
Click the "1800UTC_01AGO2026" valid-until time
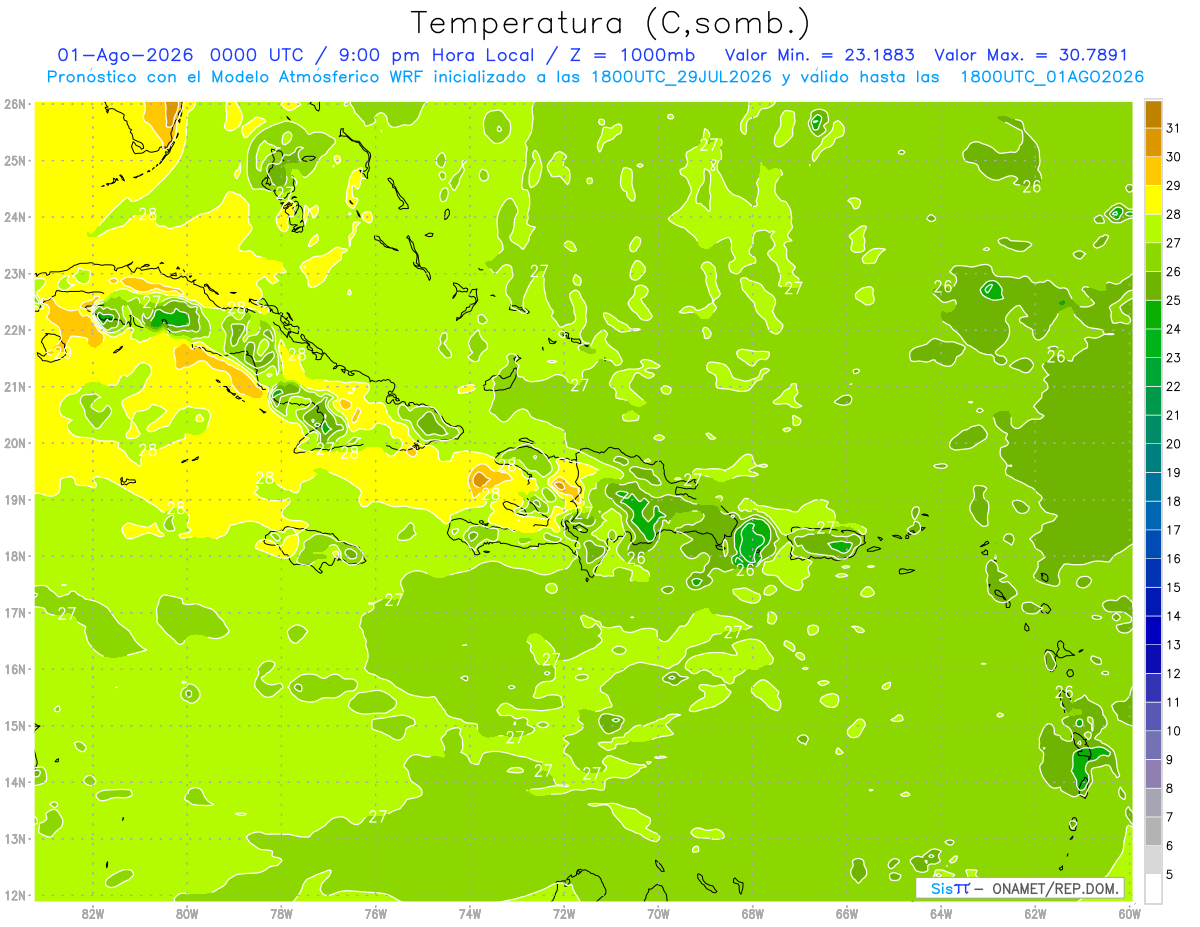[x=1052, y=77]
